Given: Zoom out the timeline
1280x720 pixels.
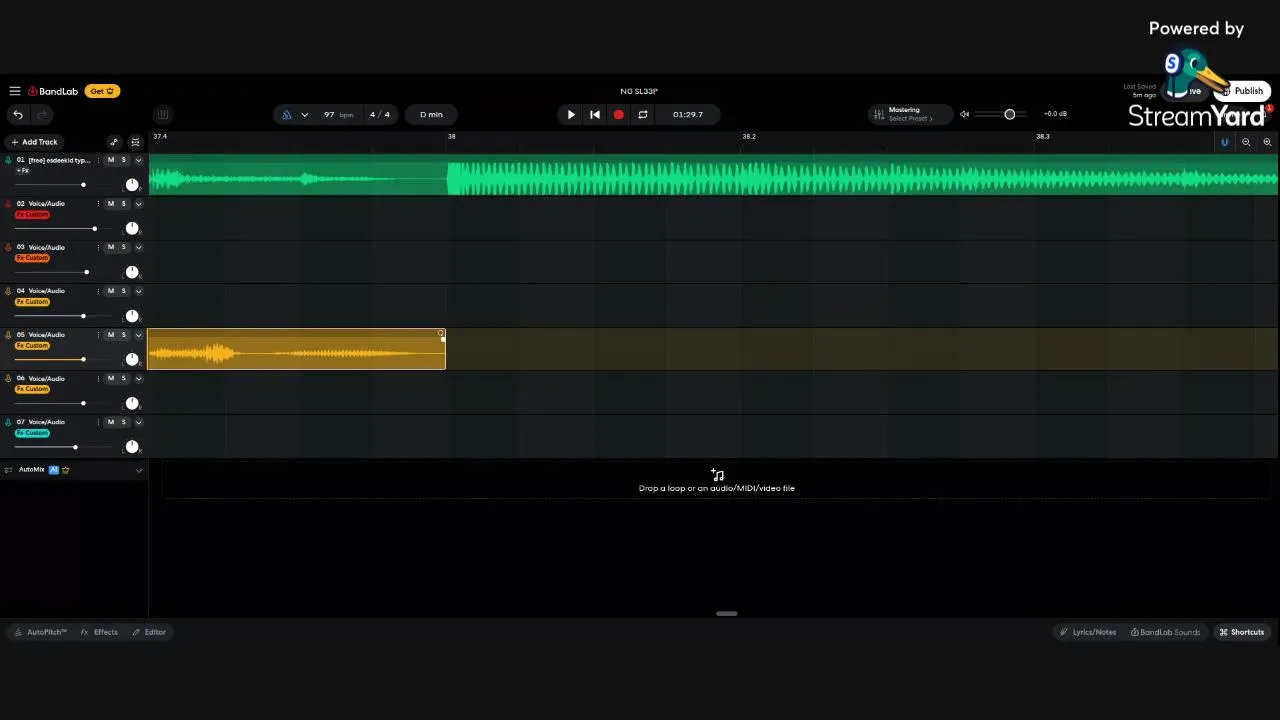Looking at the screenshot, I should coord(1246,142).
